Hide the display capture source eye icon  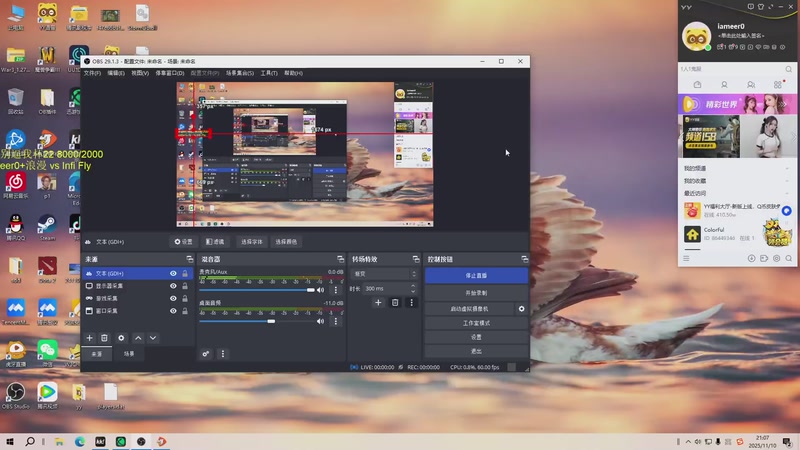click(x=173, y=286)
